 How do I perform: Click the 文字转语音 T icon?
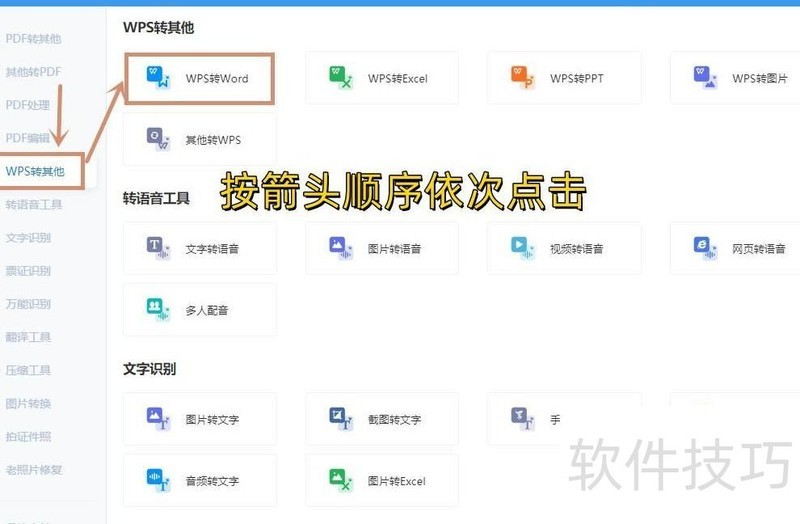[x=158, y=248]
